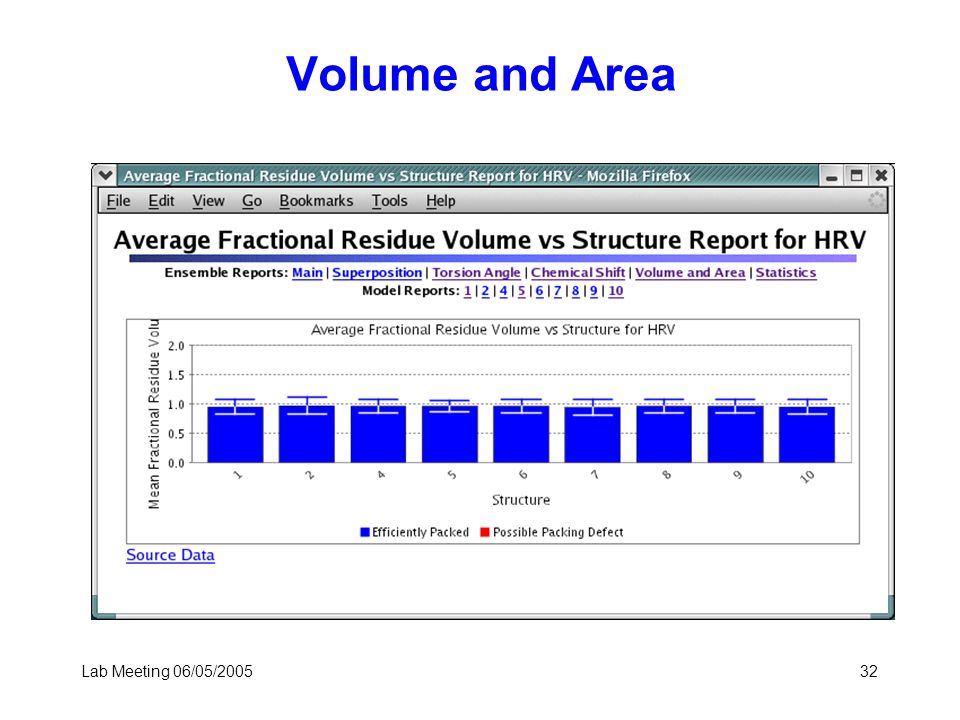Open the Chemical Shift report link
Image resolution: width=960 pixels, height=720 pixels.
[578, 273]
